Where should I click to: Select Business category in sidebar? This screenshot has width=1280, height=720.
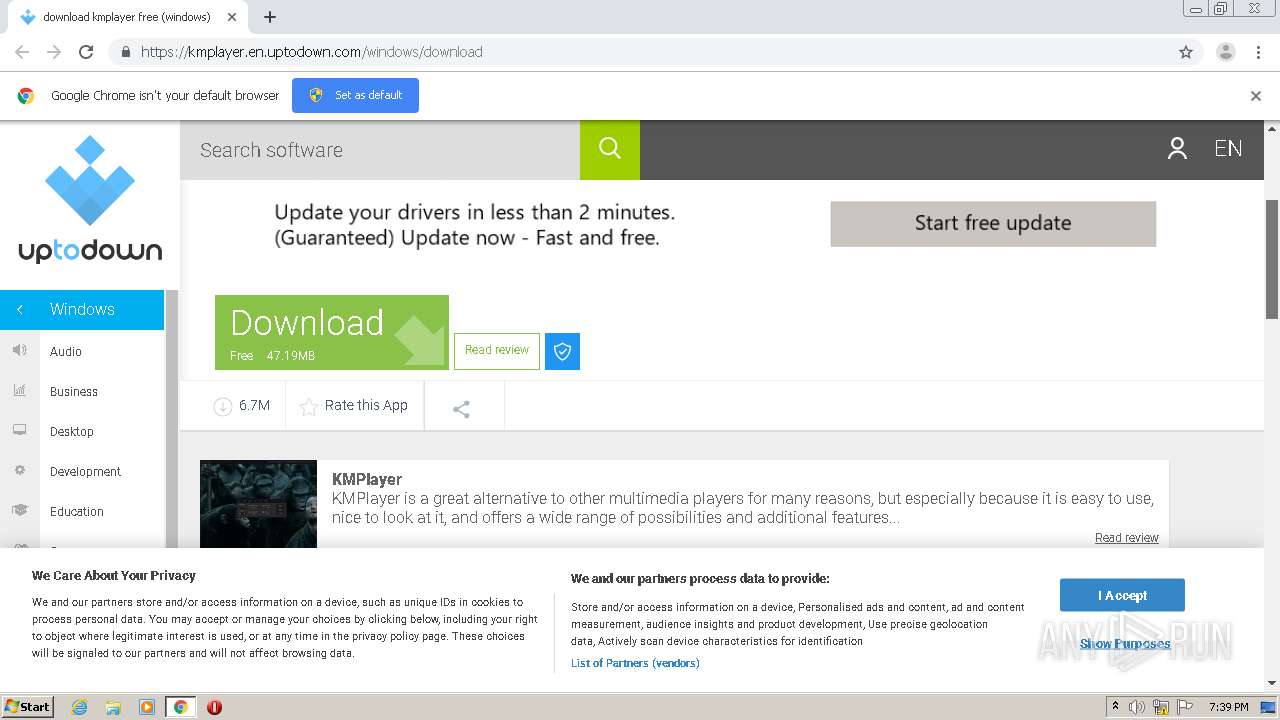[x=74, y=391]
